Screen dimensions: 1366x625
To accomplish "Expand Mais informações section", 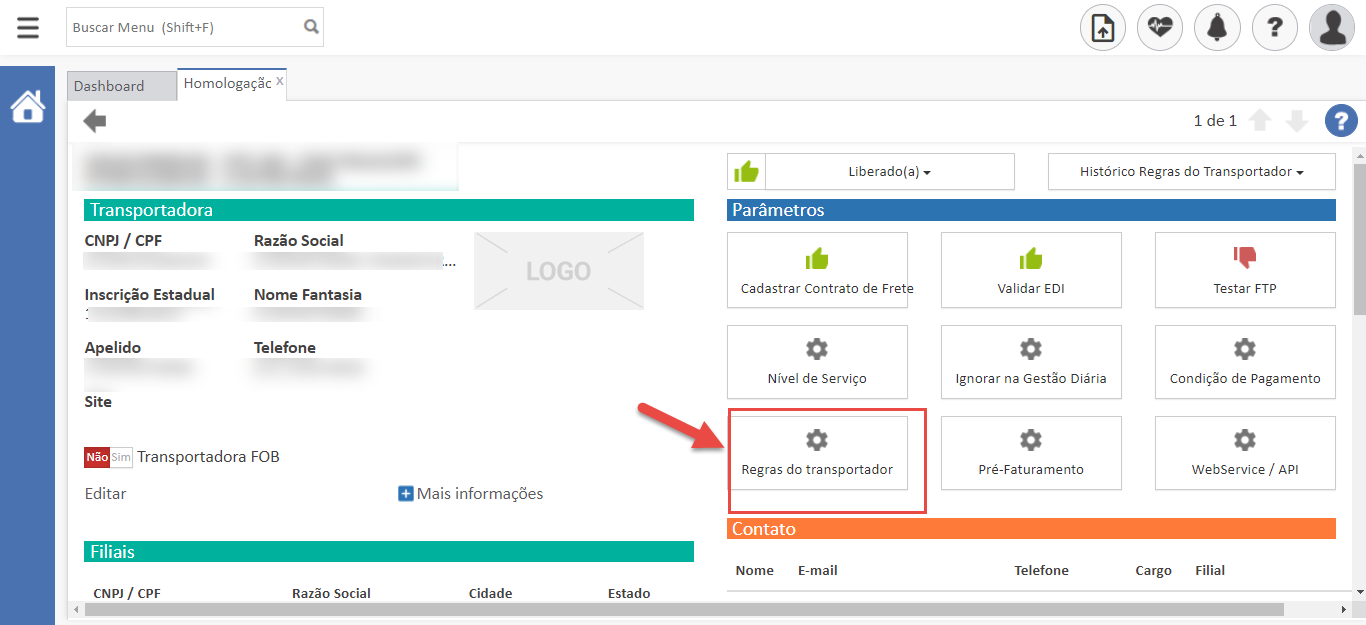I will (x=471, y=494).
